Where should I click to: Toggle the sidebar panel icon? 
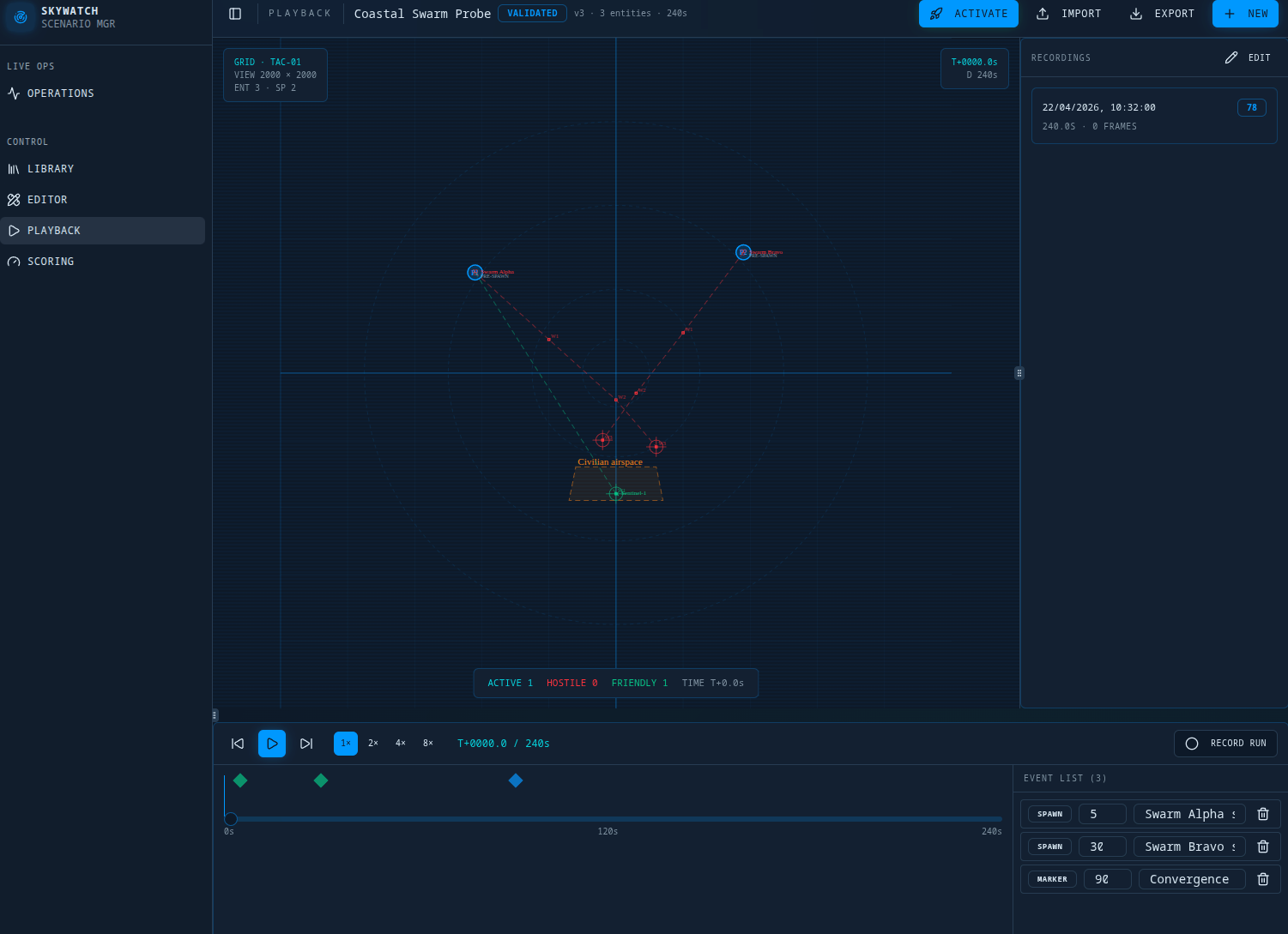(235, 14)
